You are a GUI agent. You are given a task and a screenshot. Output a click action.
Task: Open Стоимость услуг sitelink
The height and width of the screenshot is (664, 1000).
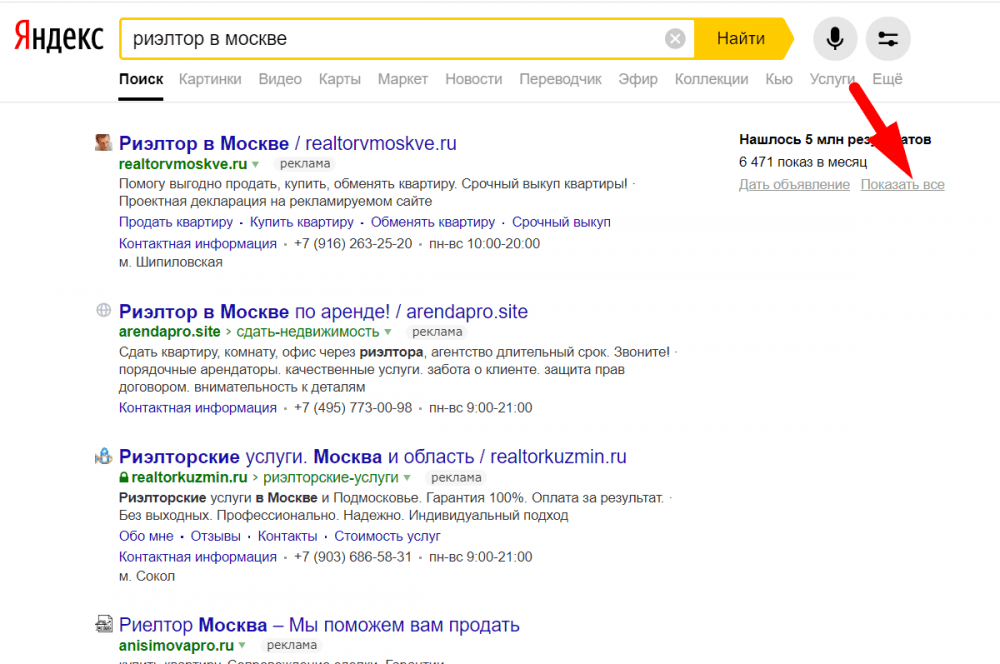coord(387,536)
